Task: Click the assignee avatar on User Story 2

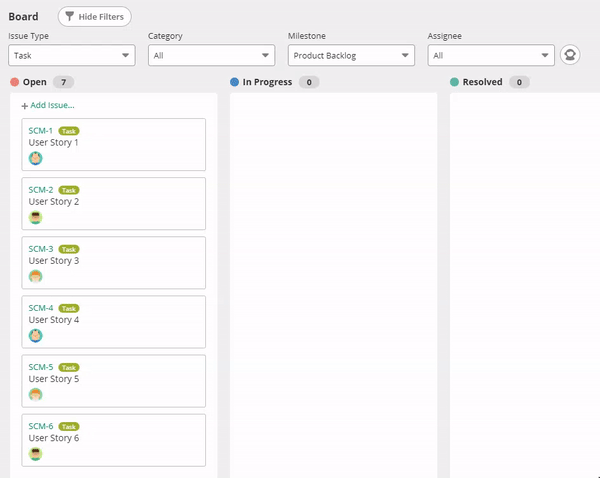Action: [x=36, y=217]
